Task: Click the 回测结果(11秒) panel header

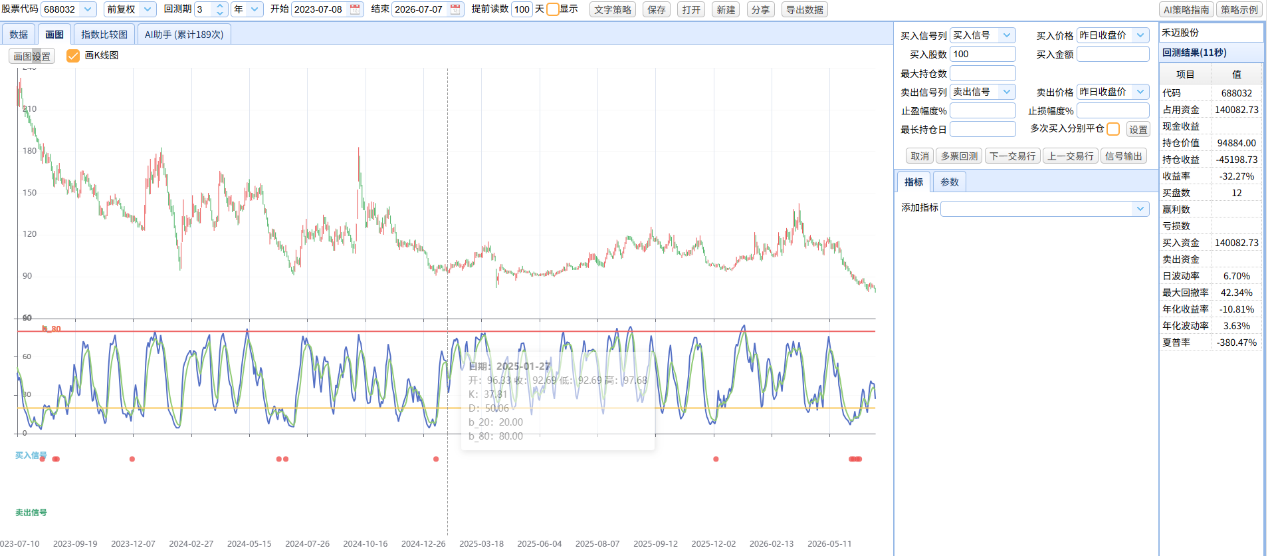Action: tap(1211, 52)
